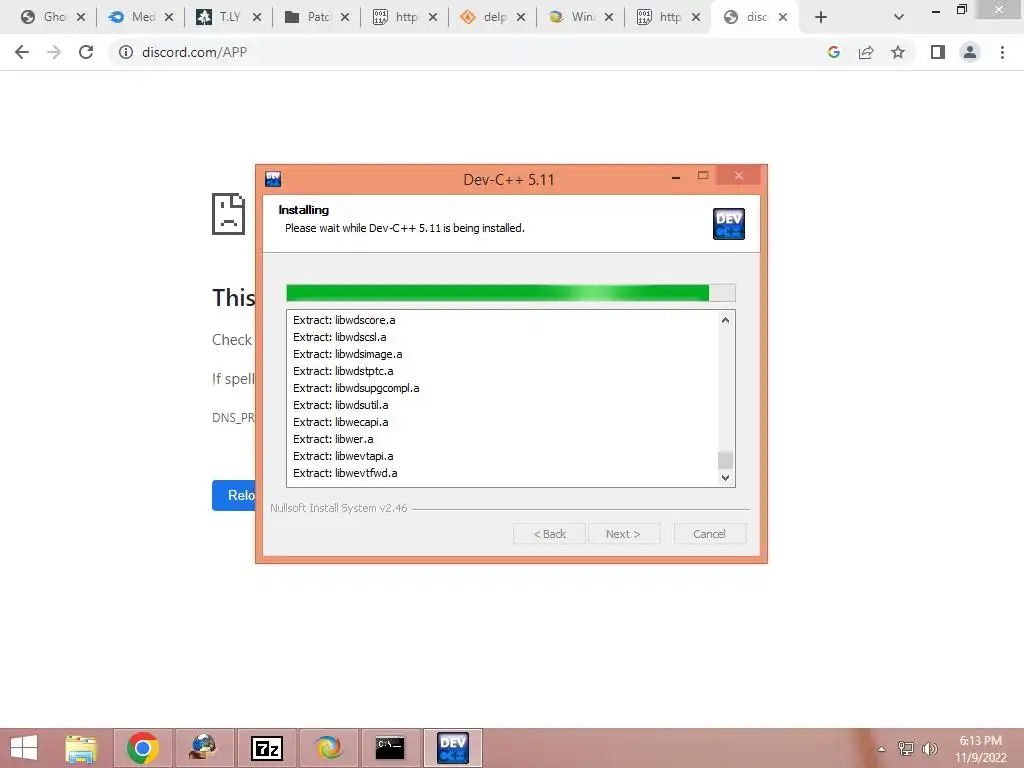This screenshot has width=1024, height=768.
Task: Bookmark this tab with star icon
Action: 898,52
